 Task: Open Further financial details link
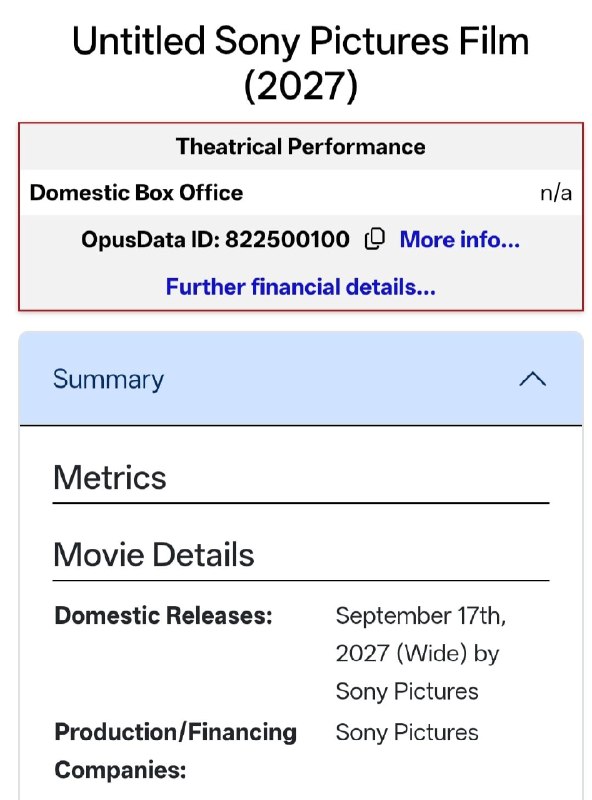pyautogui.click(x=301, y=287)
